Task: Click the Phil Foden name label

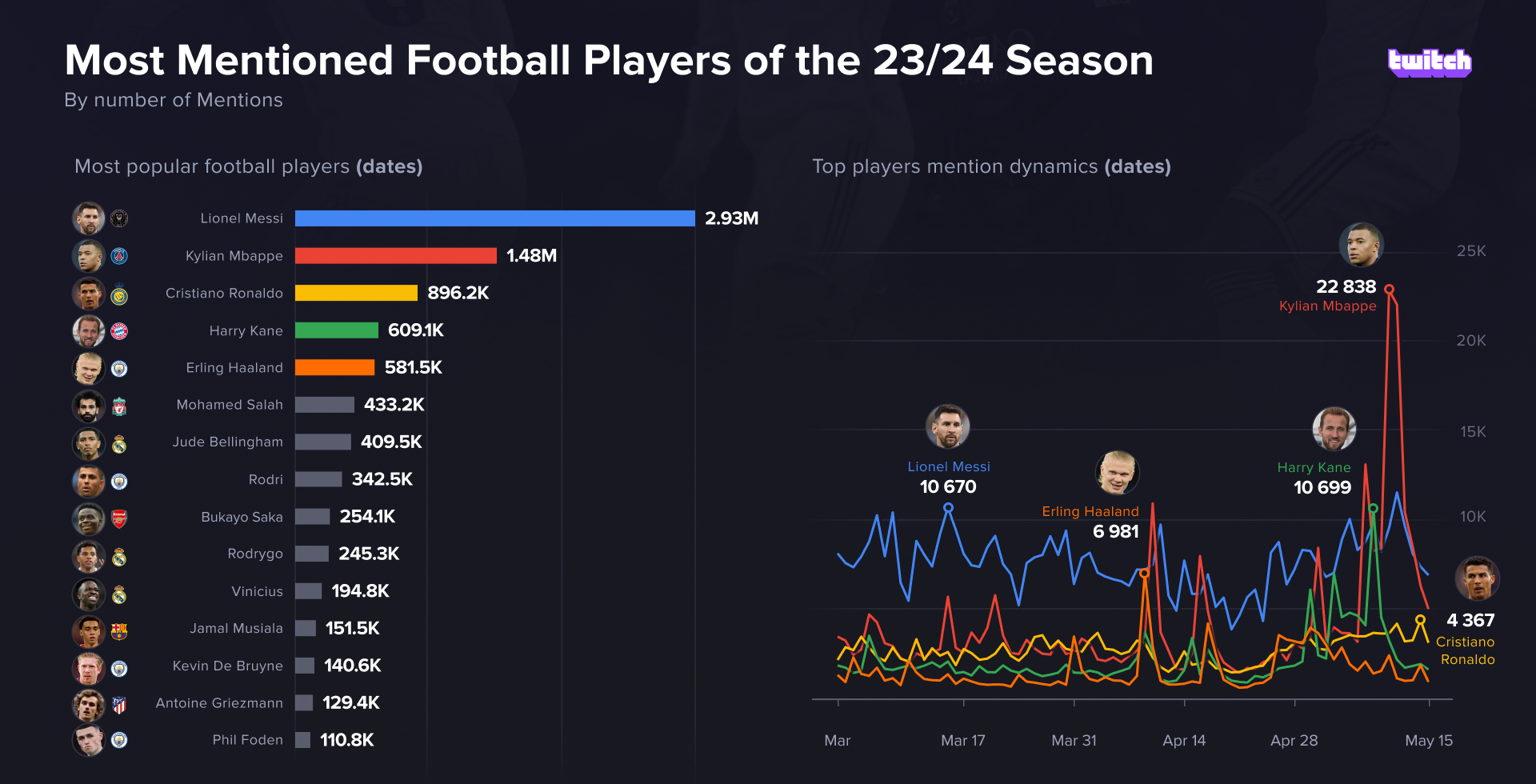Action: point(247,740)
